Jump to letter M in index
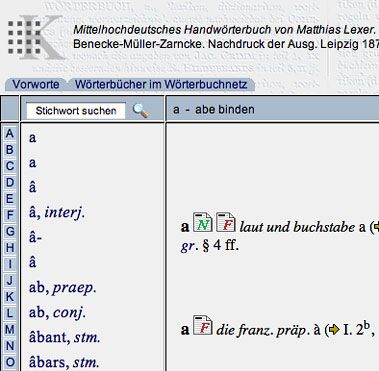Image resolution: width=379 pixels, height=371 pixels. pyautogui.click(x=10, y=329)
